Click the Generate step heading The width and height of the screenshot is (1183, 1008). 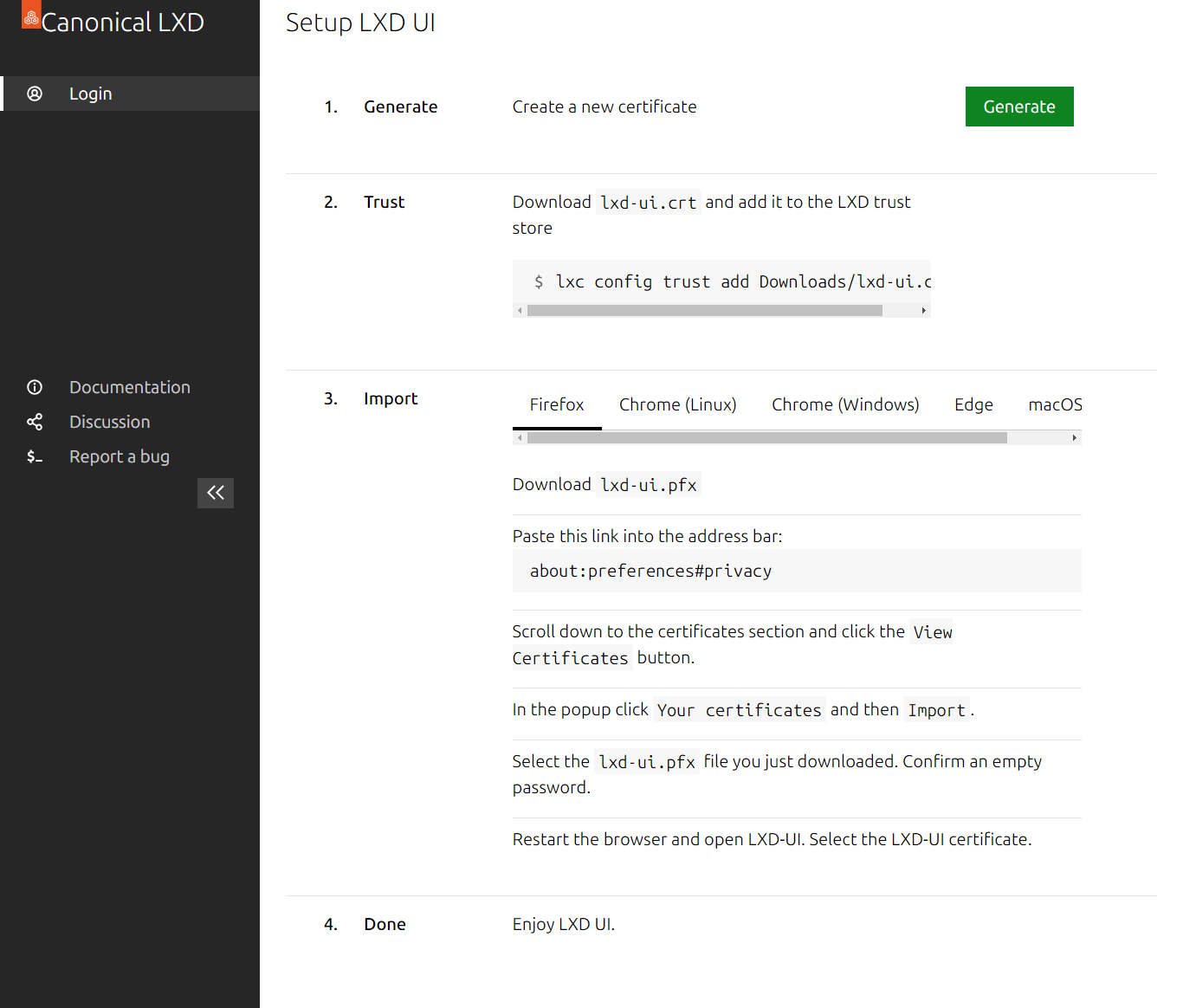401,107
